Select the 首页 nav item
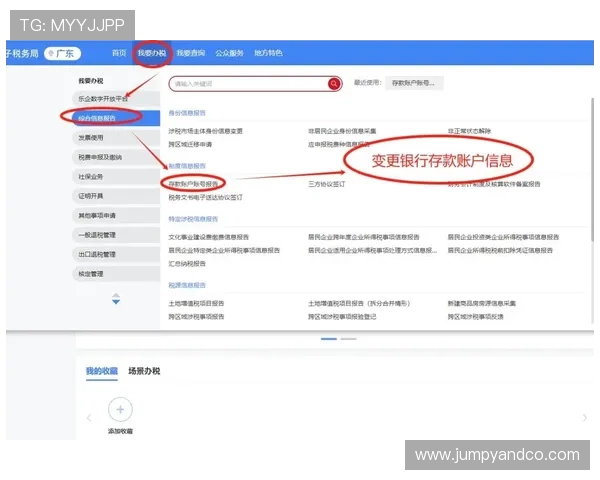The height and width of the screenshot is (480, 600). (x=119, y=53)
